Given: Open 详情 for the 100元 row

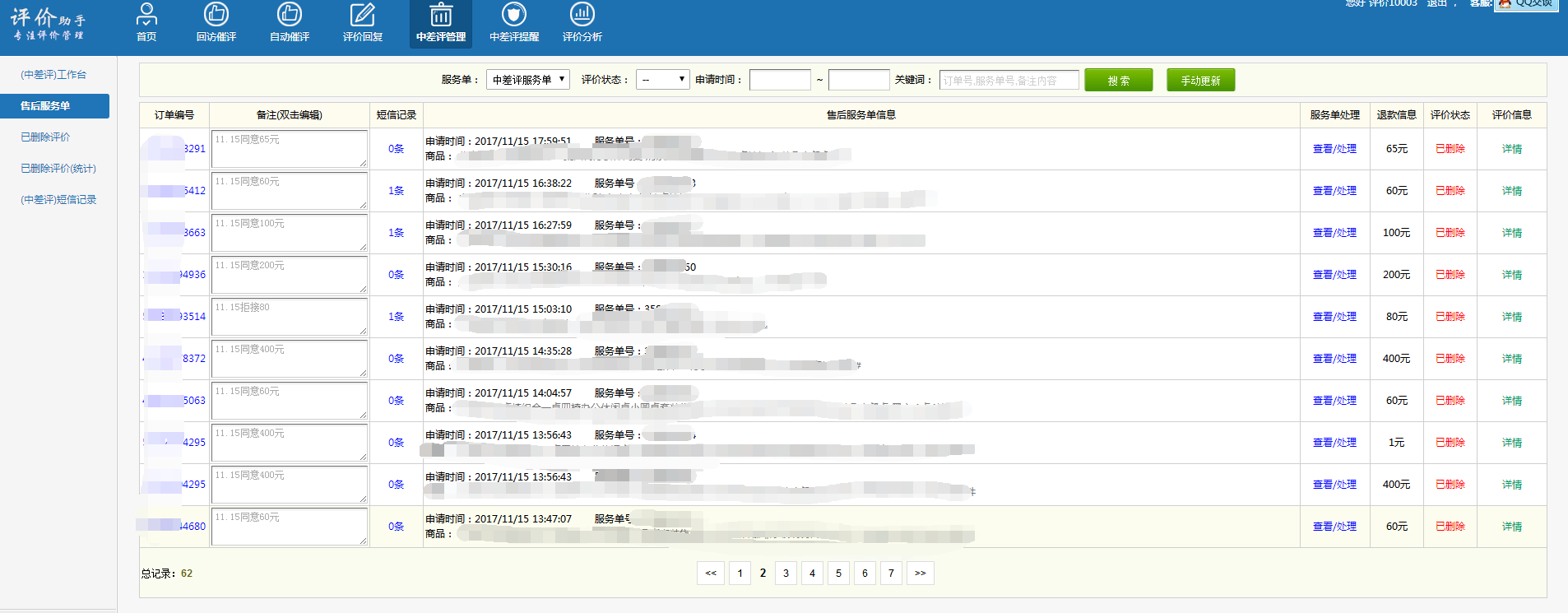Looking at the screenshot, I should [x=1512, y=233].
